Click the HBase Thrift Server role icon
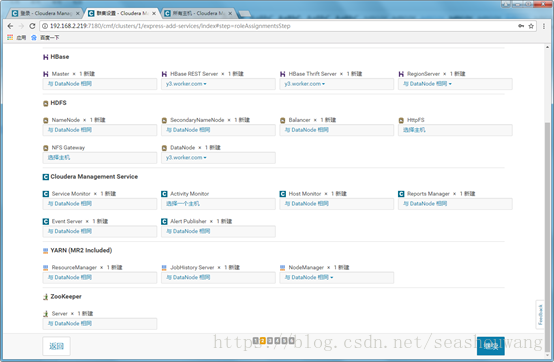Viewport: 554px width, 362px height. [282, 74]
